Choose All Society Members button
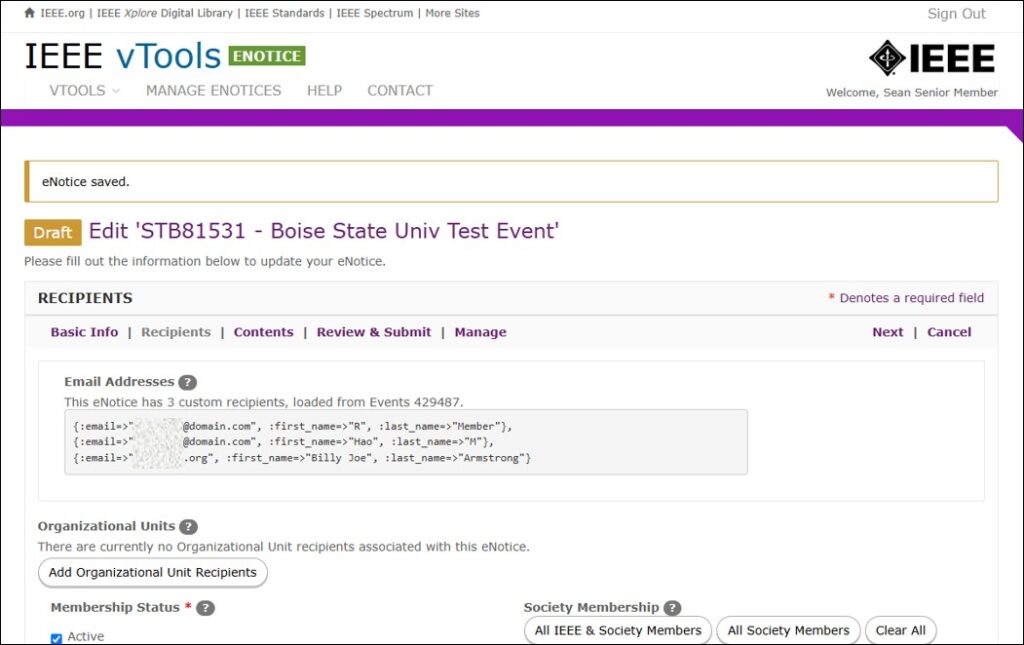Viewport: 1024px width, 645px height. 788,631
